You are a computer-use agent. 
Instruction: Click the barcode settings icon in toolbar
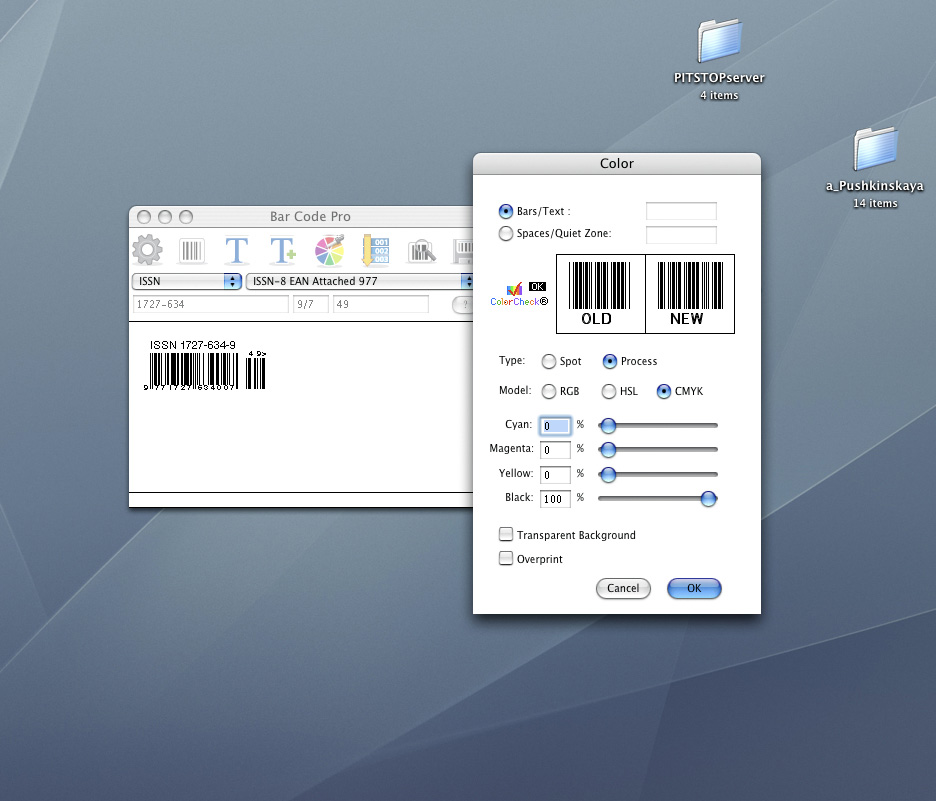coord(192,251)
